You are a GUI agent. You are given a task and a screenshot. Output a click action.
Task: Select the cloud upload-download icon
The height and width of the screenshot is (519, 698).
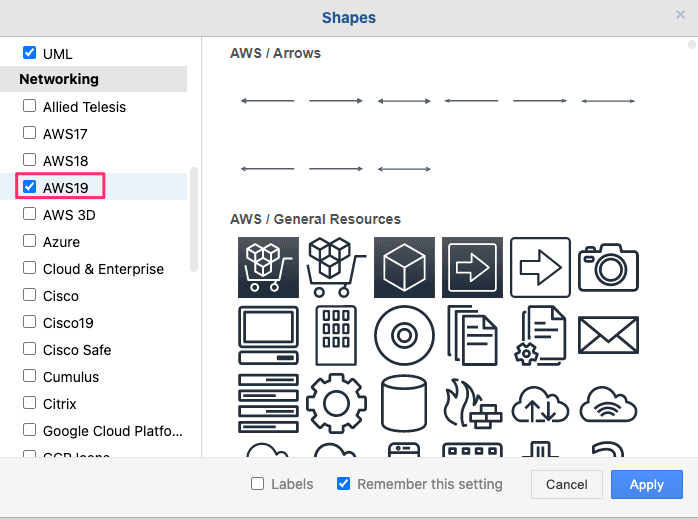(x=540, y=404)
